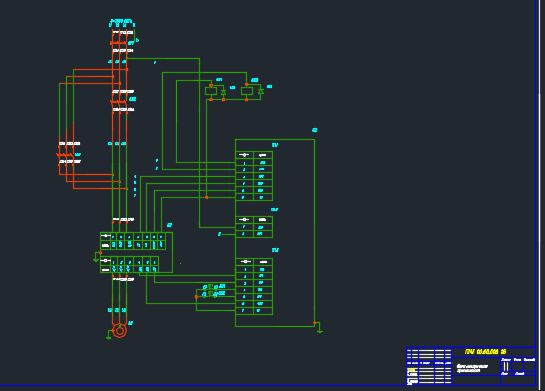Select the yellow drawing number in title block
This screenshot has width=545, height=391.
coord(485,352)
